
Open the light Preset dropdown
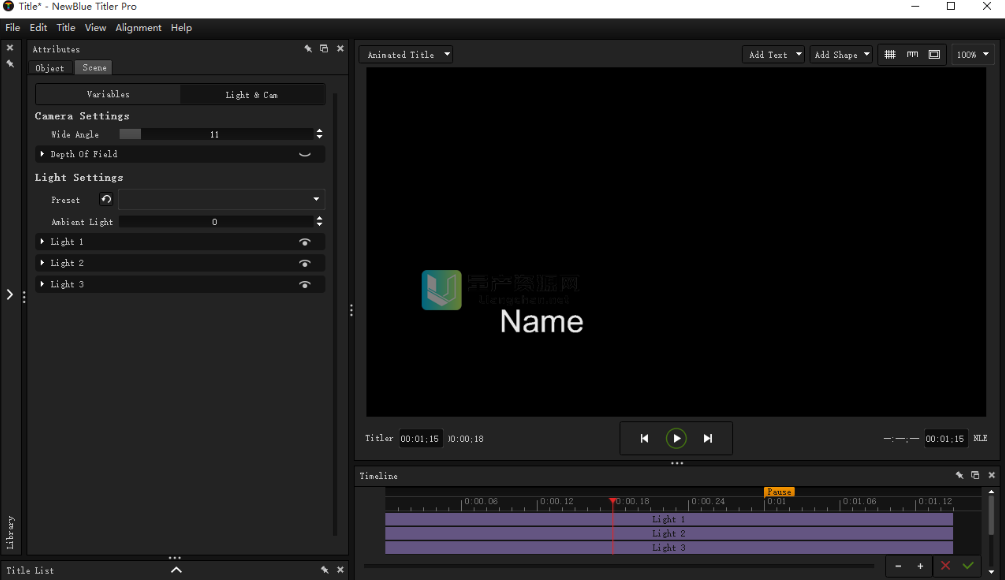221,199
